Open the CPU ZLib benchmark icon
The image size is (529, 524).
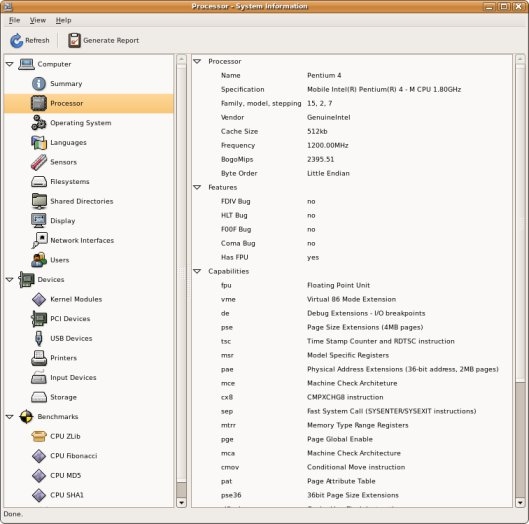pyautogui.click(x=39, y=436)
